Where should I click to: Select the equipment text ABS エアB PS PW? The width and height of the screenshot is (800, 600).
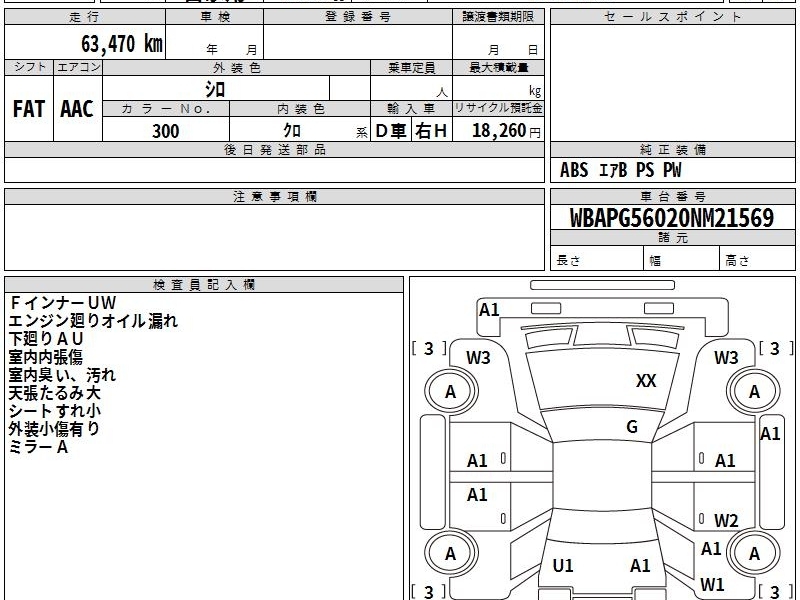[620, 170]
